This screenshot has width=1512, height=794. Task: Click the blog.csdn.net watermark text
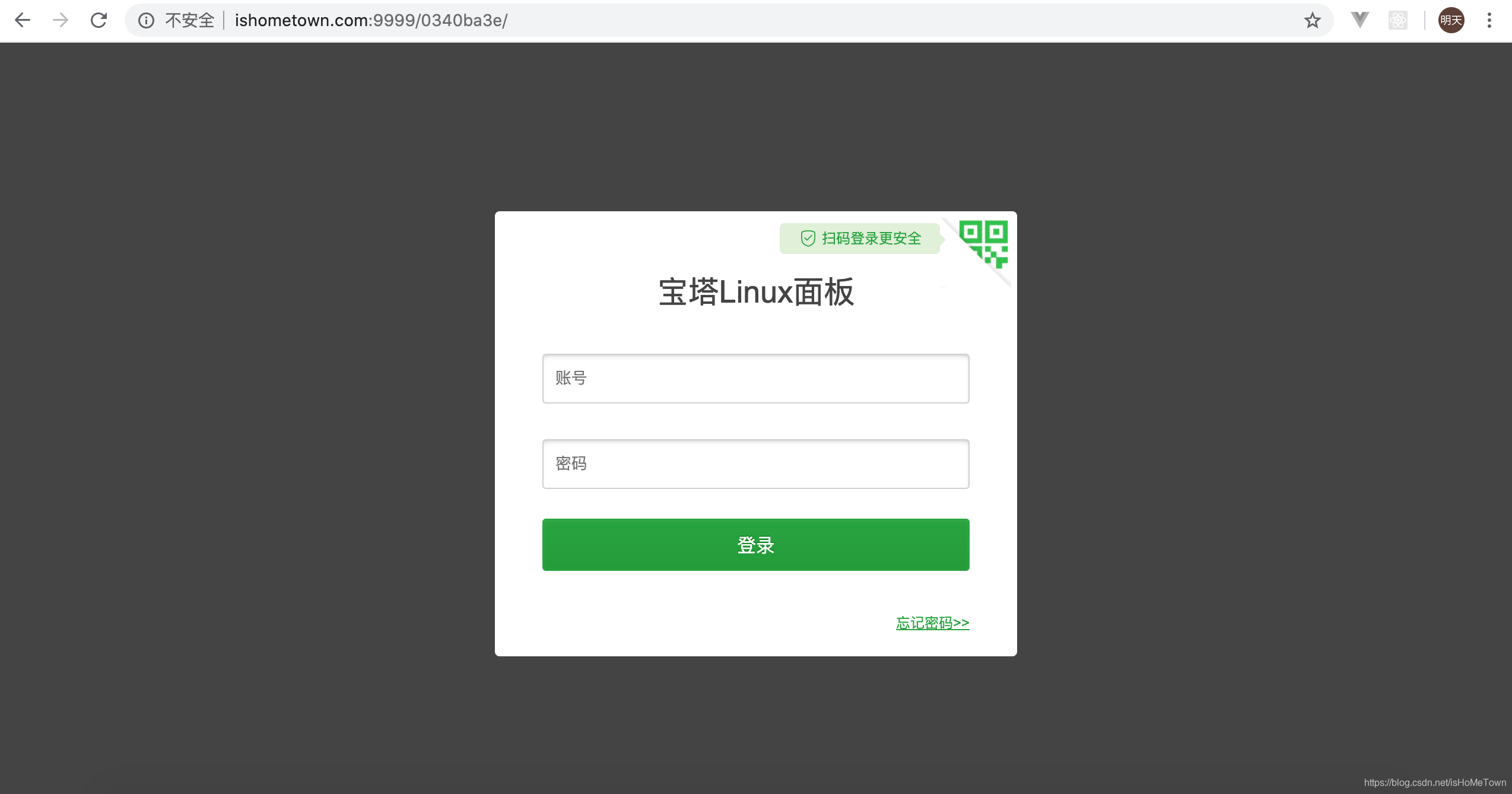[x=1434, y=783]
